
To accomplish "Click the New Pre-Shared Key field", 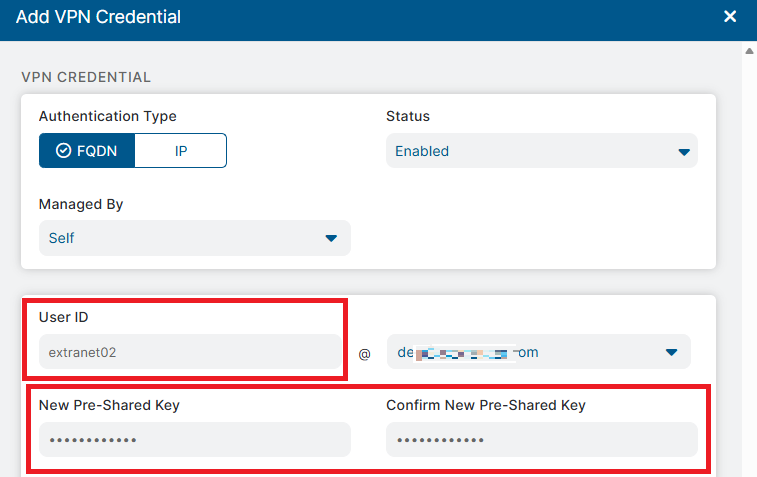I will [195, 439].
